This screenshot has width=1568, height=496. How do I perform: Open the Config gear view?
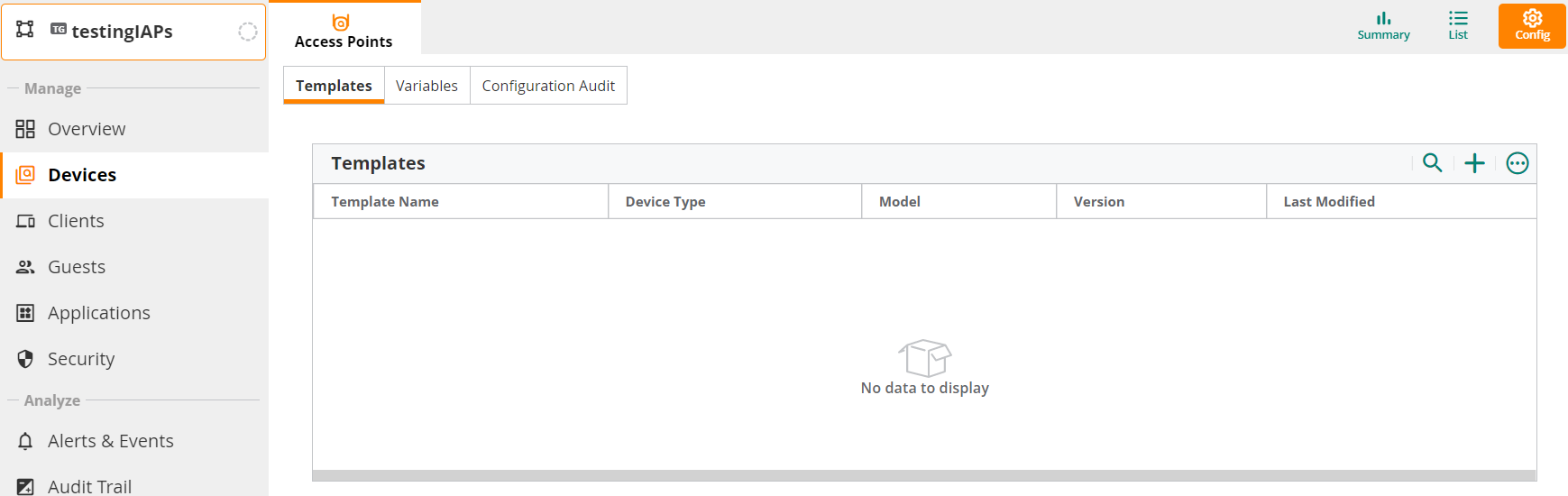tap(1532, 25)
